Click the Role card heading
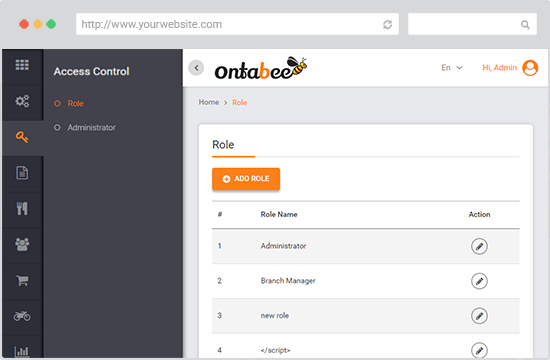Viewport: 550px width, 360px height. (223, 145)
